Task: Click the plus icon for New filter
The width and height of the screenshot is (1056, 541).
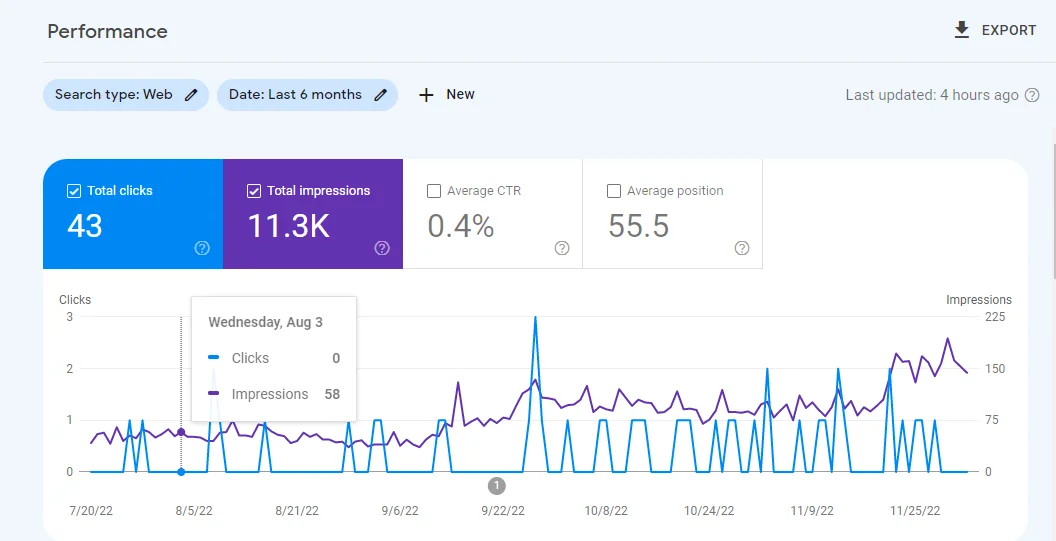Action: [x=426, y=95]
